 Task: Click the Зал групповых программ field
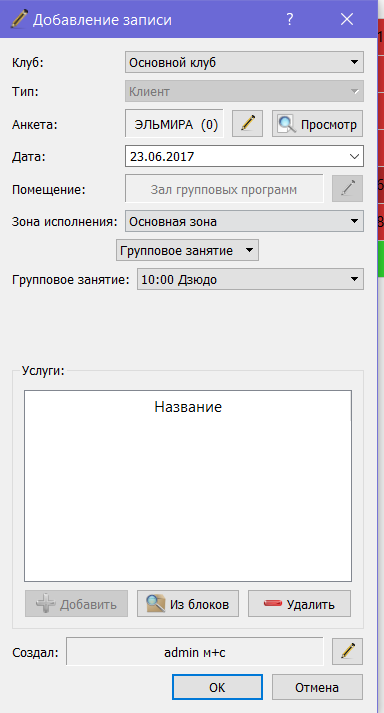tap(224, 188)
